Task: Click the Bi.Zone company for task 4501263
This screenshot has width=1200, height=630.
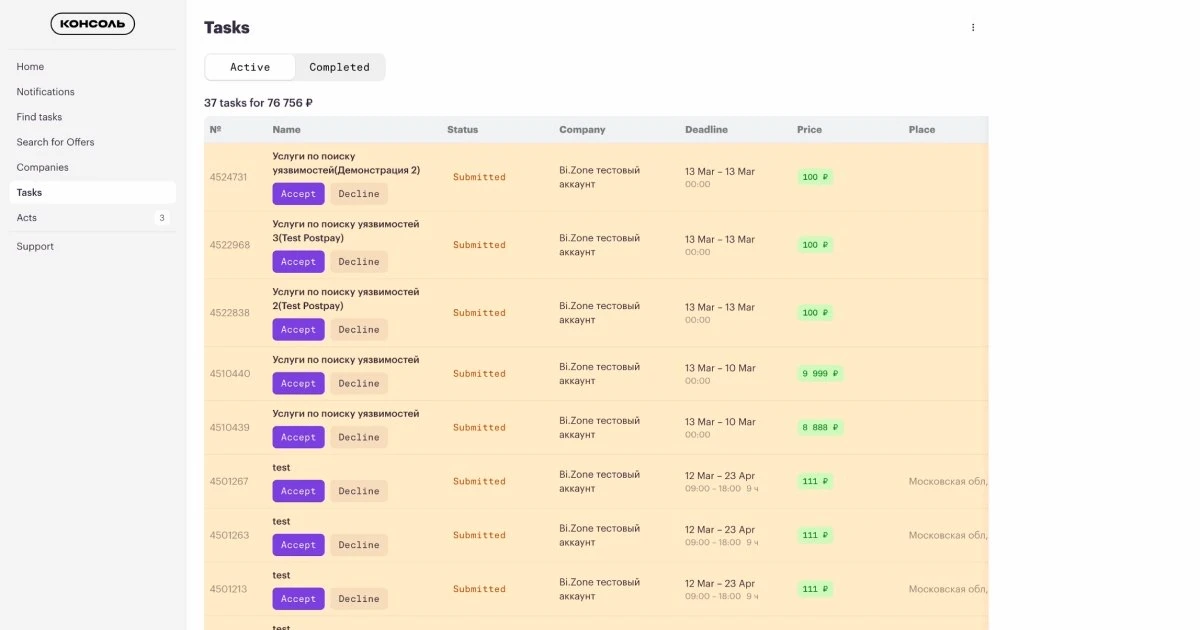Action: point(599,535)
